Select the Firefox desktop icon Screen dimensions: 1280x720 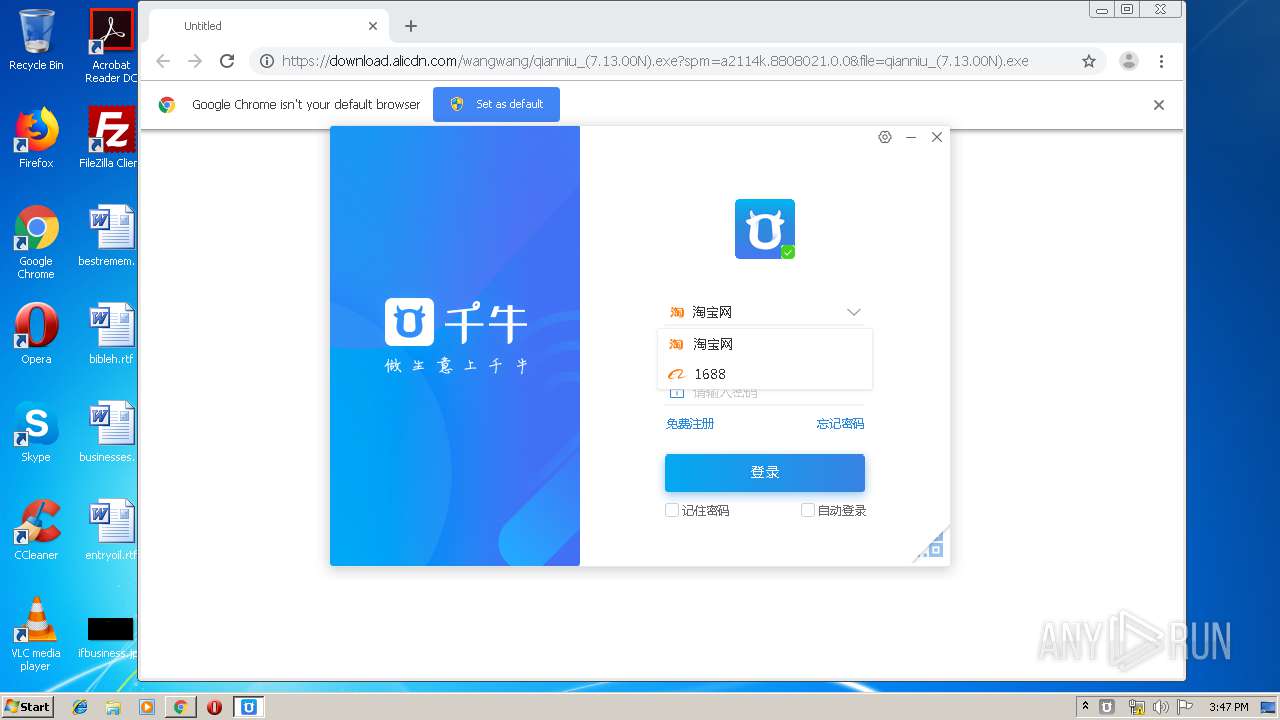(36, 138)
